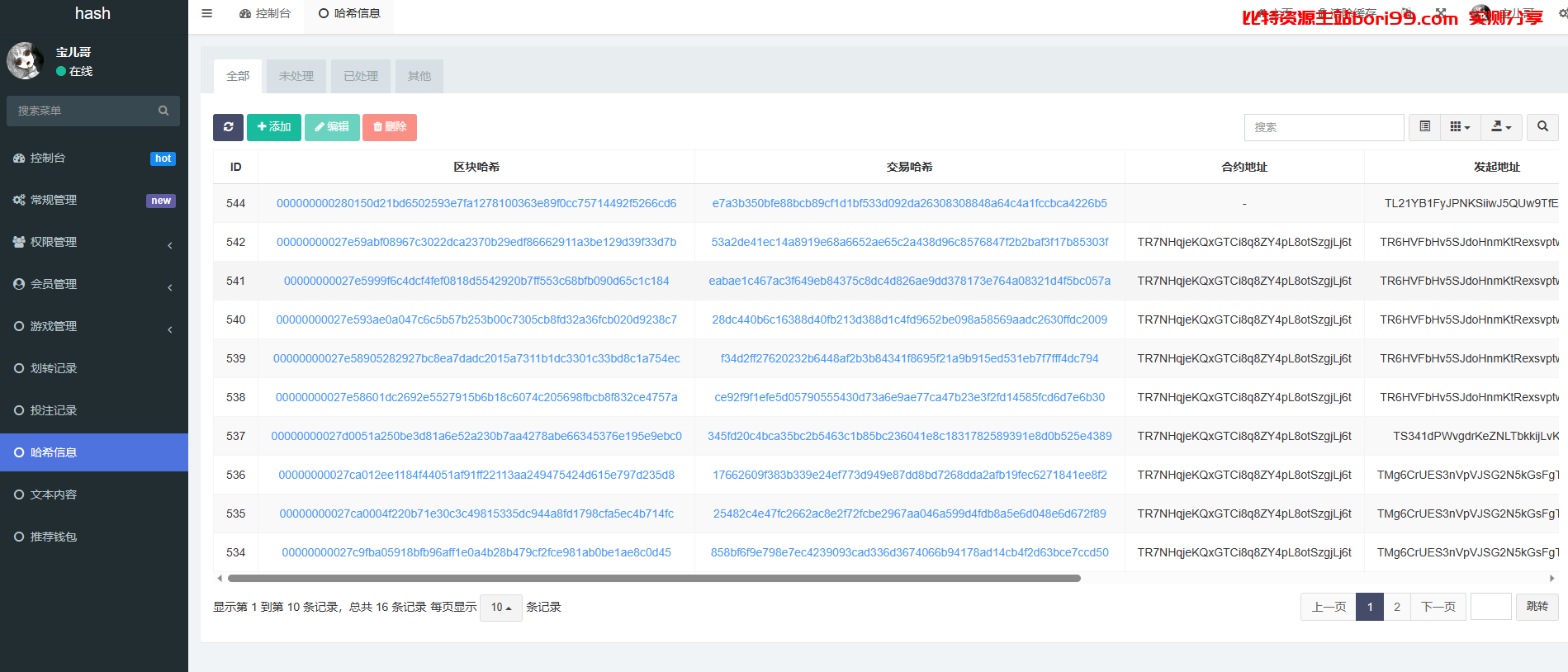
Task: Select the 已处理 filter tab
Action: 361,76
